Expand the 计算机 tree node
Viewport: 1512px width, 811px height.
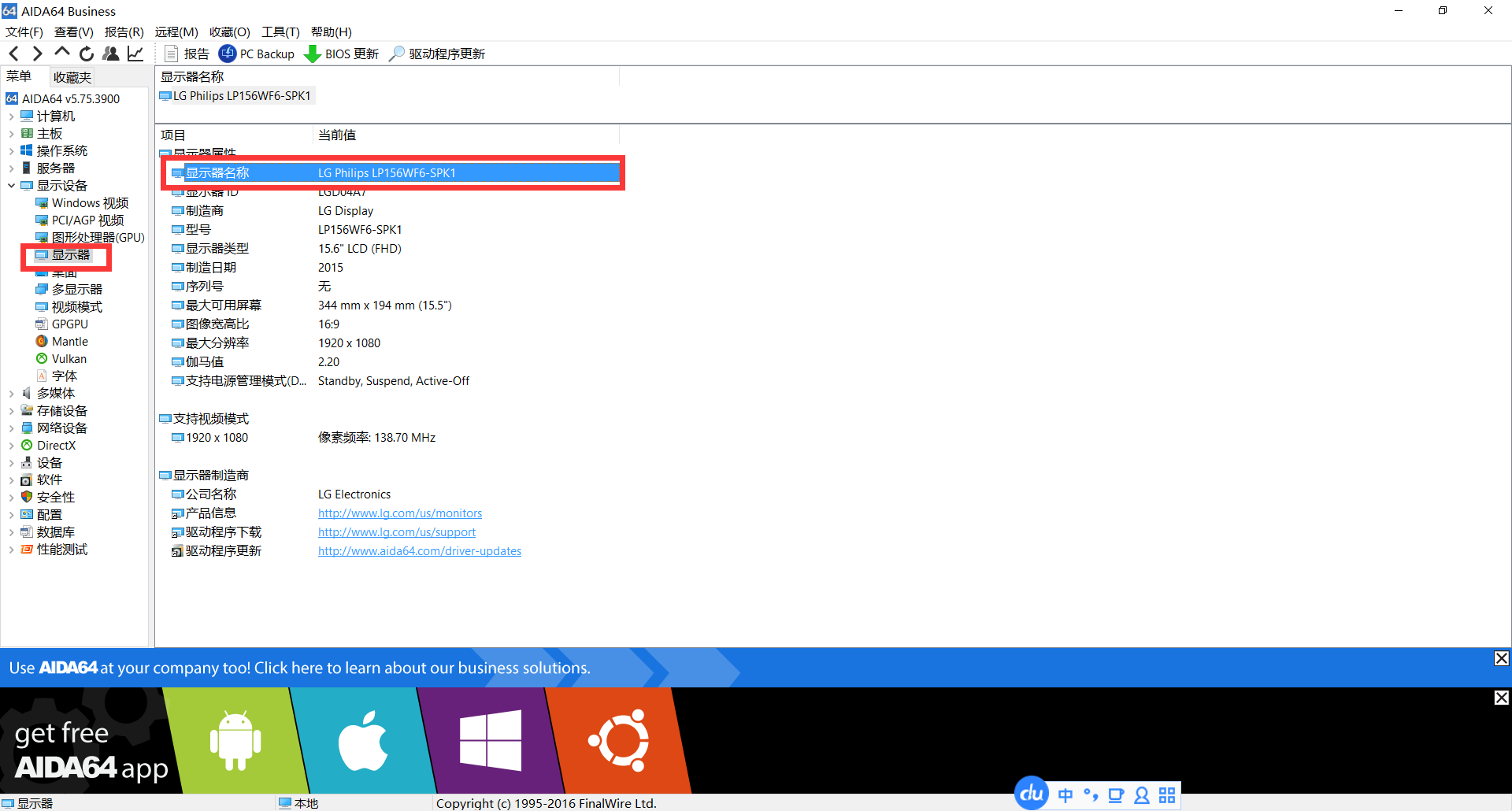tap(11, 117)
